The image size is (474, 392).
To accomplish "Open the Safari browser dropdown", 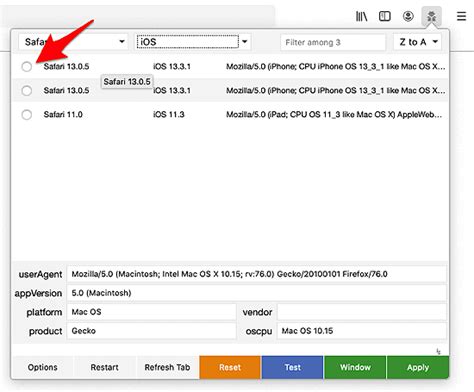I will 73,42.
